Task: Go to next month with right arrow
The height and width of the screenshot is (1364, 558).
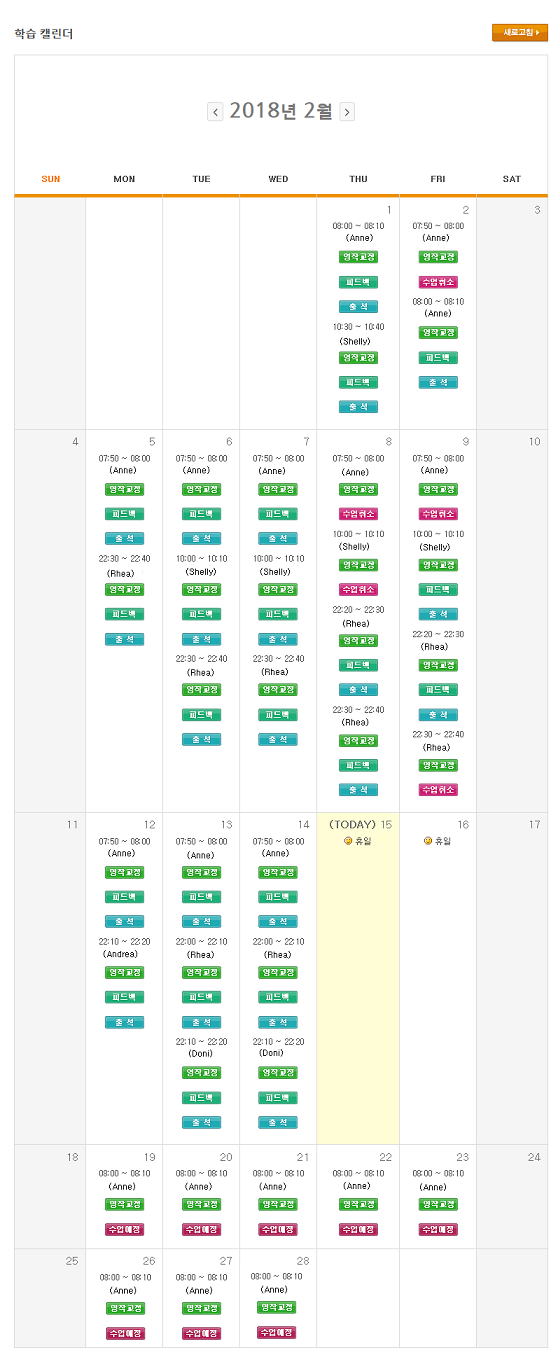Action: tap(347, 112)
